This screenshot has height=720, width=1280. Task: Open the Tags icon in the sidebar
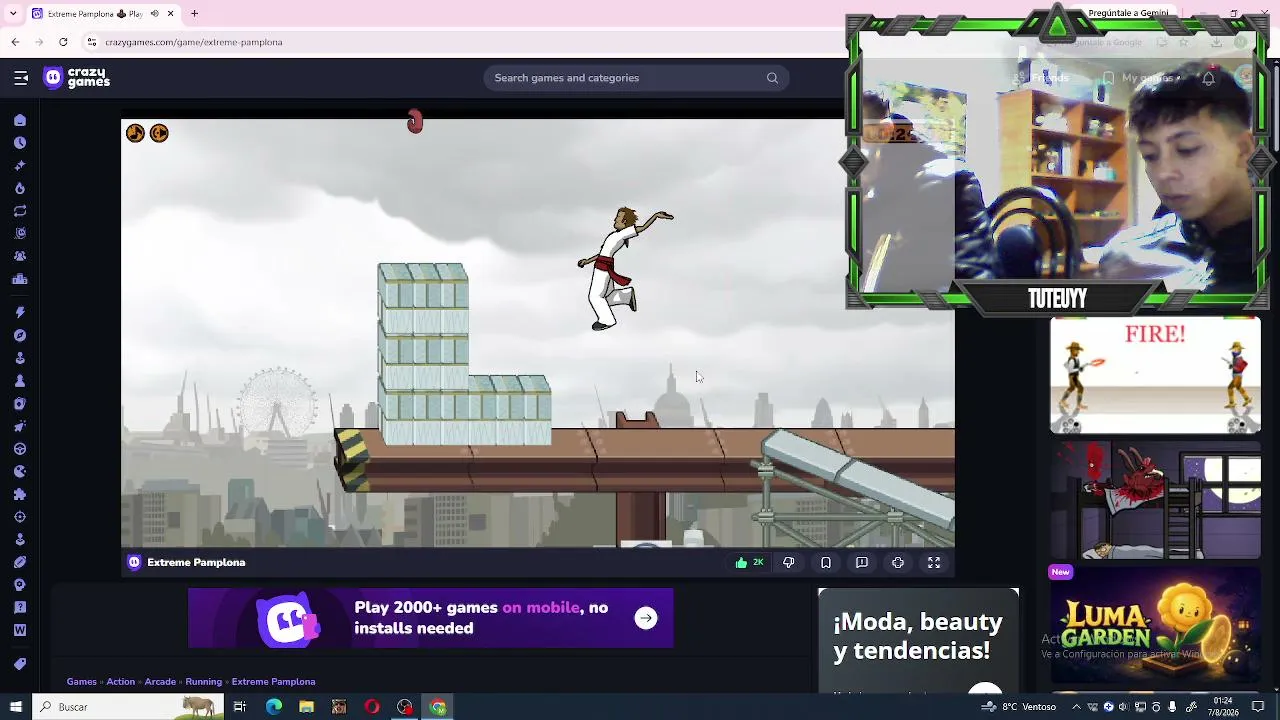click(x=20, y=664)
